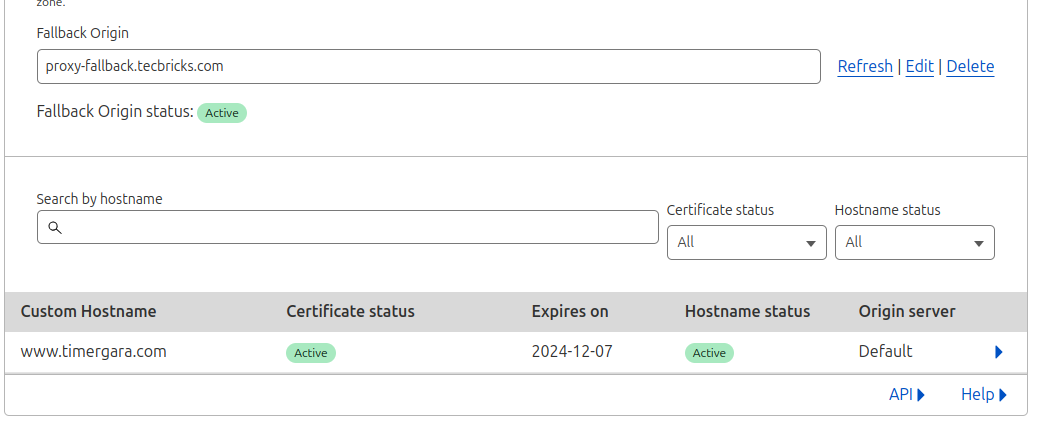Click the Edit fallback origin link

tap(919, 67)
